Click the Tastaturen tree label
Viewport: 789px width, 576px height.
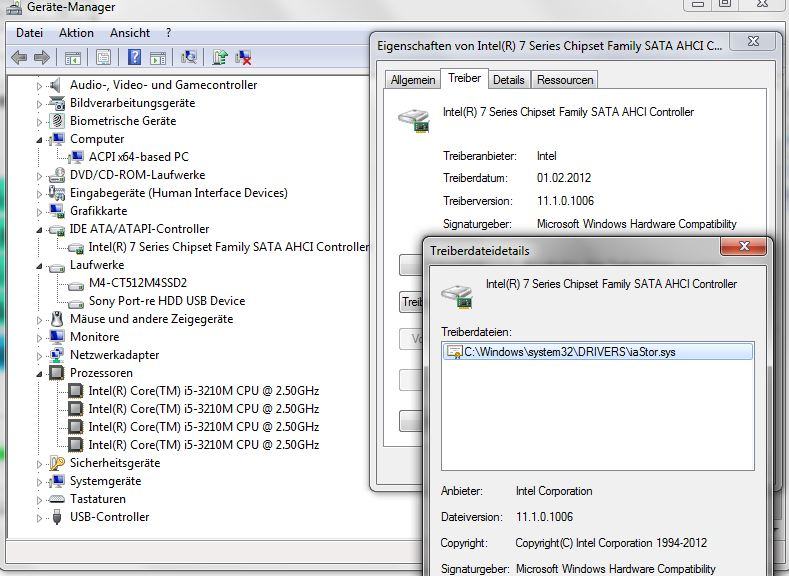98,499
